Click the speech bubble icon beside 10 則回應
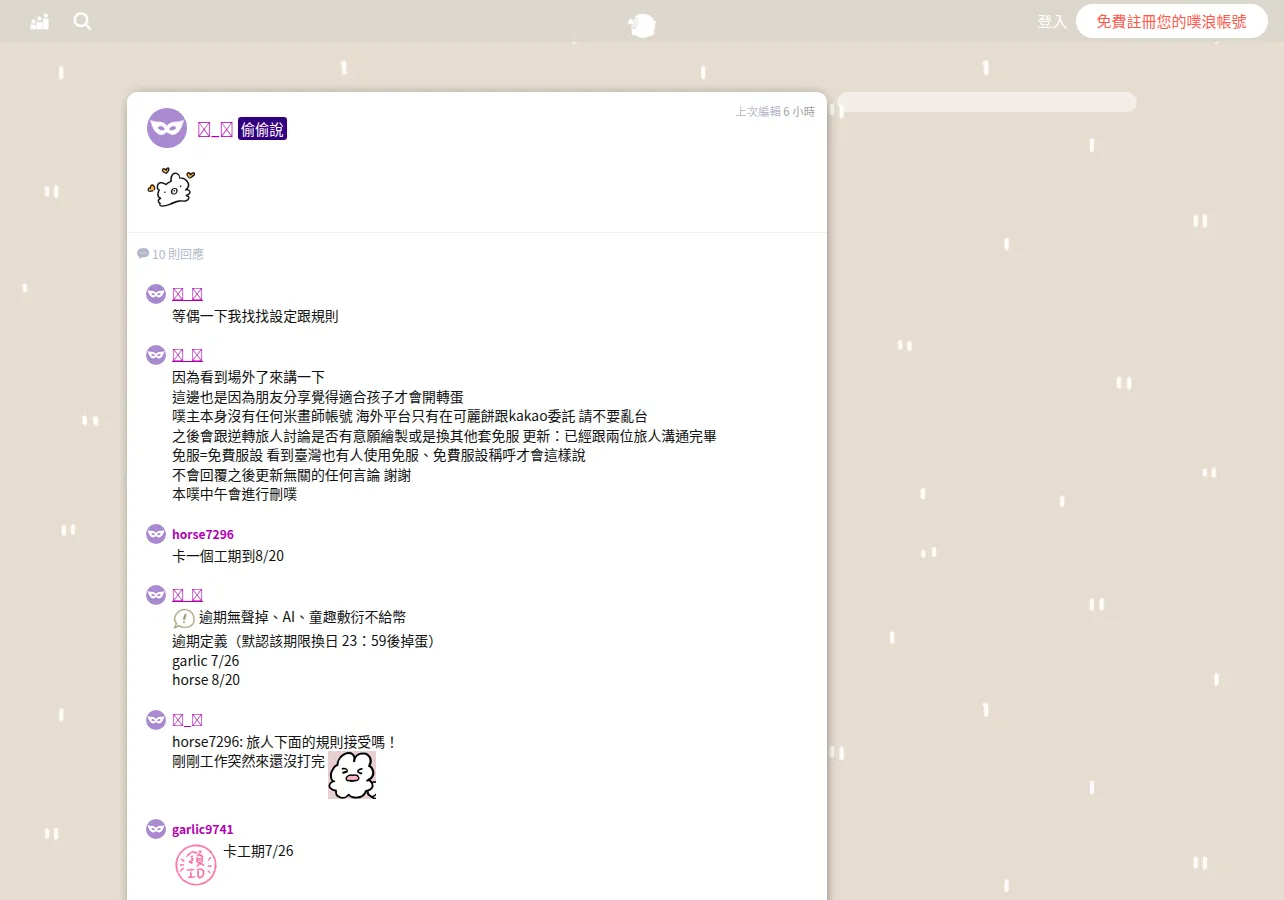 (x=143, y=254)
